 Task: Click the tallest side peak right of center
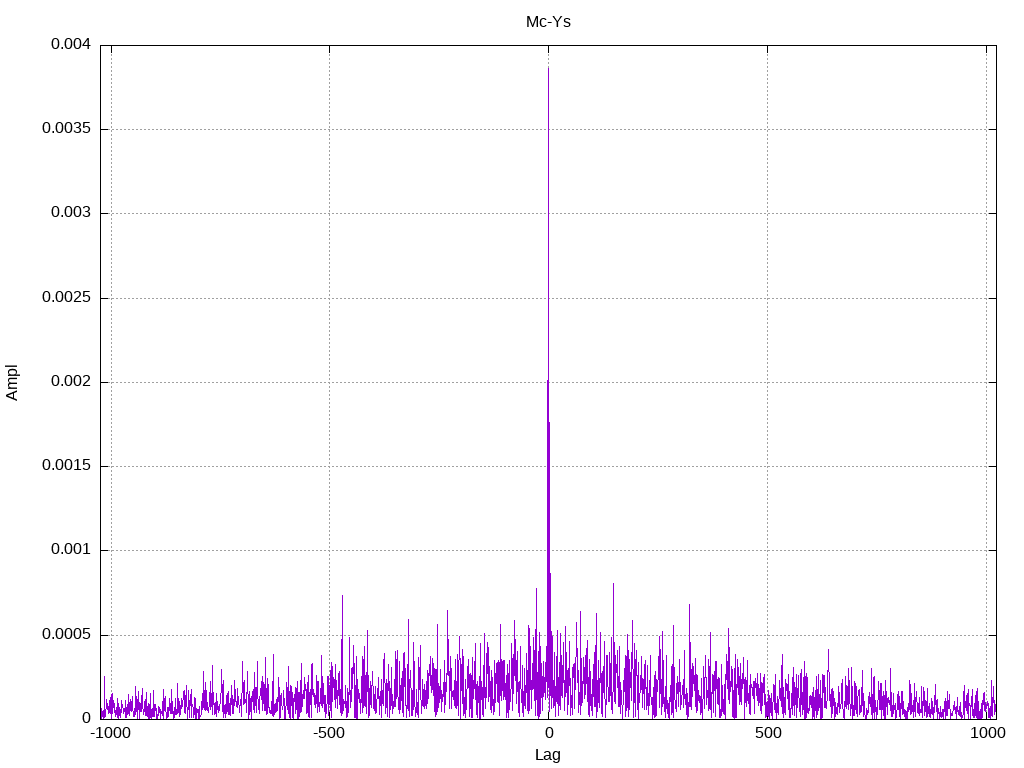(613, 585)
